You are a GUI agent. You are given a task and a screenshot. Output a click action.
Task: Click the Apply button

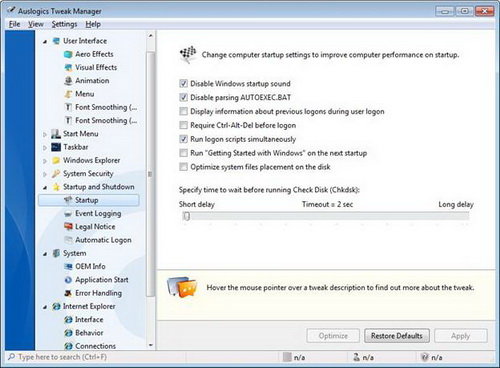(x=461, y=336)
